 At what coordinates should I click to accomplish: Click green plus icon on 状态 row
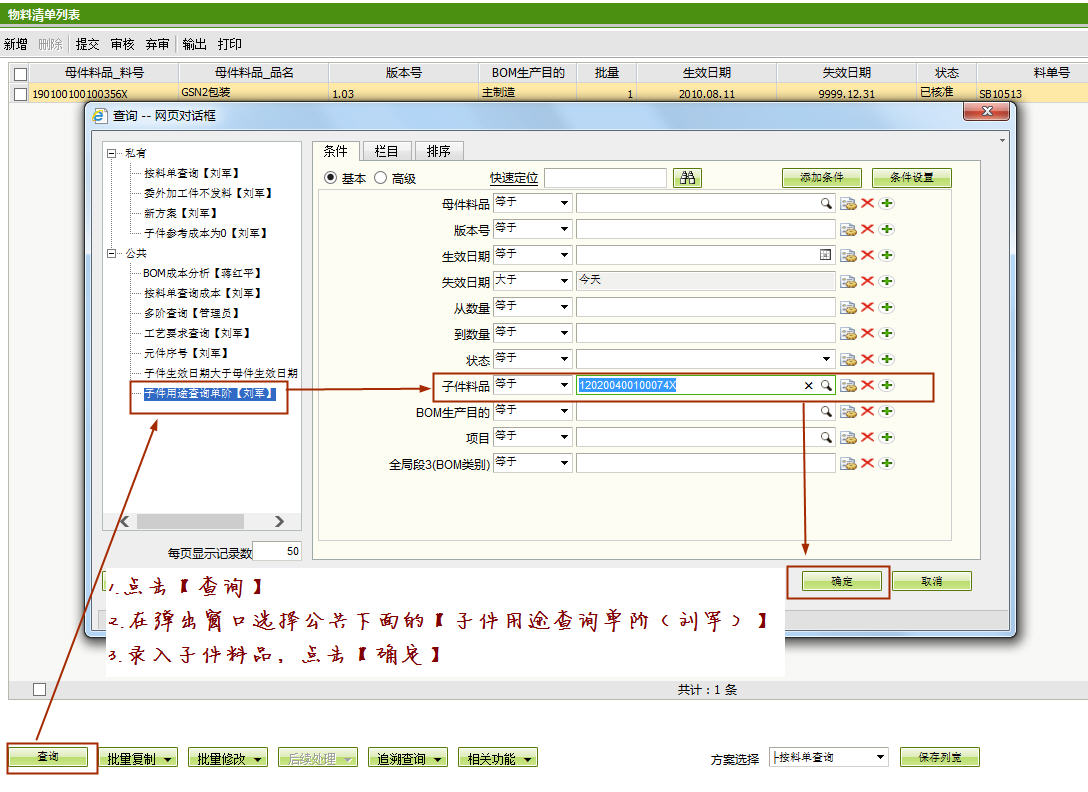click(887, 359)
